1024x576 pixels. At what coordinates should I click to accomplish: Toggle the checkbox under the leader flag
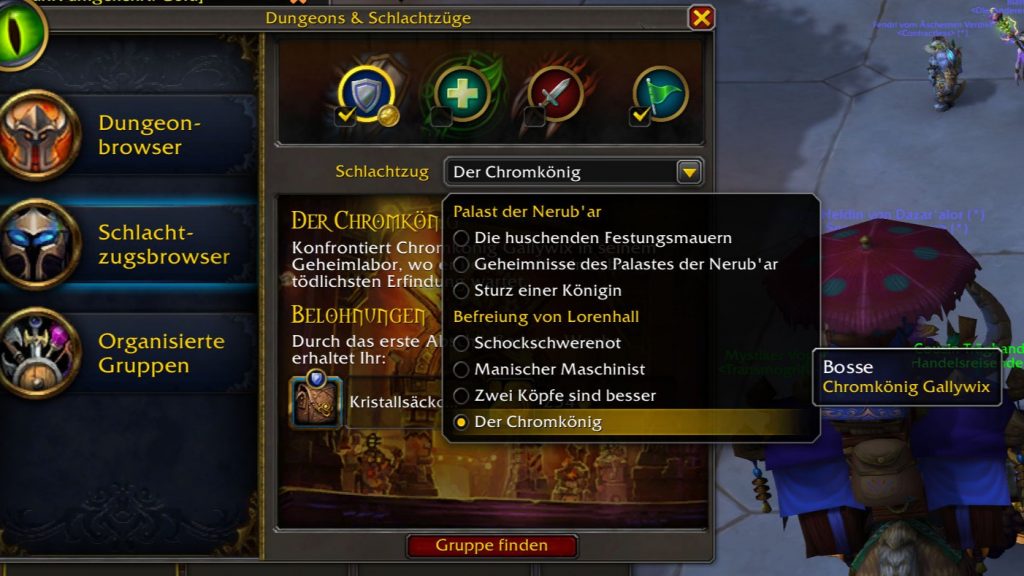pos(640,117)
